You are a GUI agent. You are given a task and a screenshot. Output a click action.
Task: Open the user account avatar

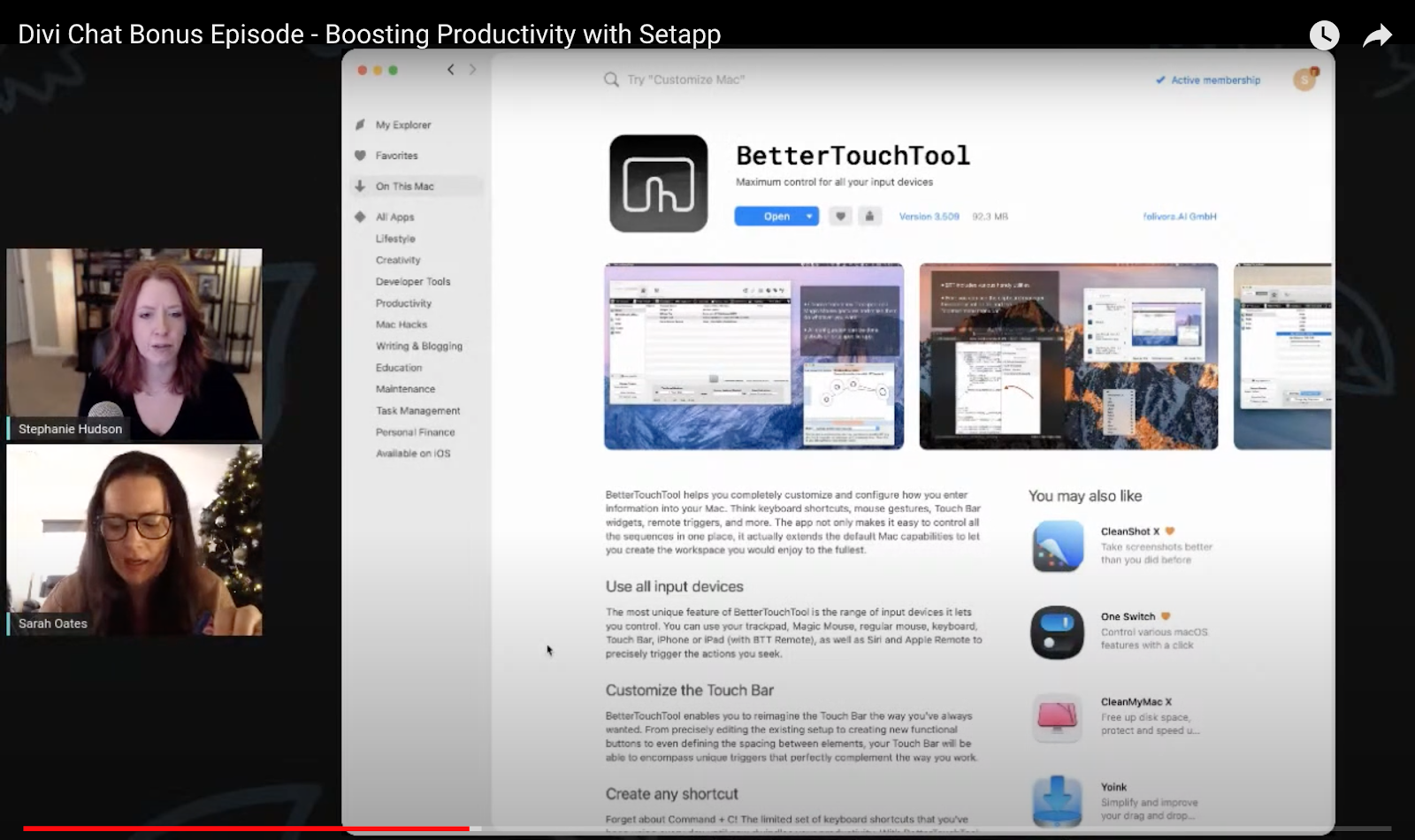pos(1305,80)
